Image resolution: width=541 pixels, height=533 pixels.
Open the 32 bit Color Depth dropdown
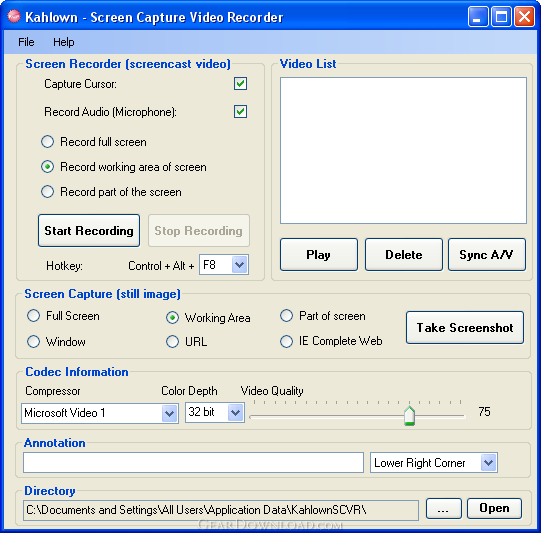pyautogui.click(x=236, y=412)
